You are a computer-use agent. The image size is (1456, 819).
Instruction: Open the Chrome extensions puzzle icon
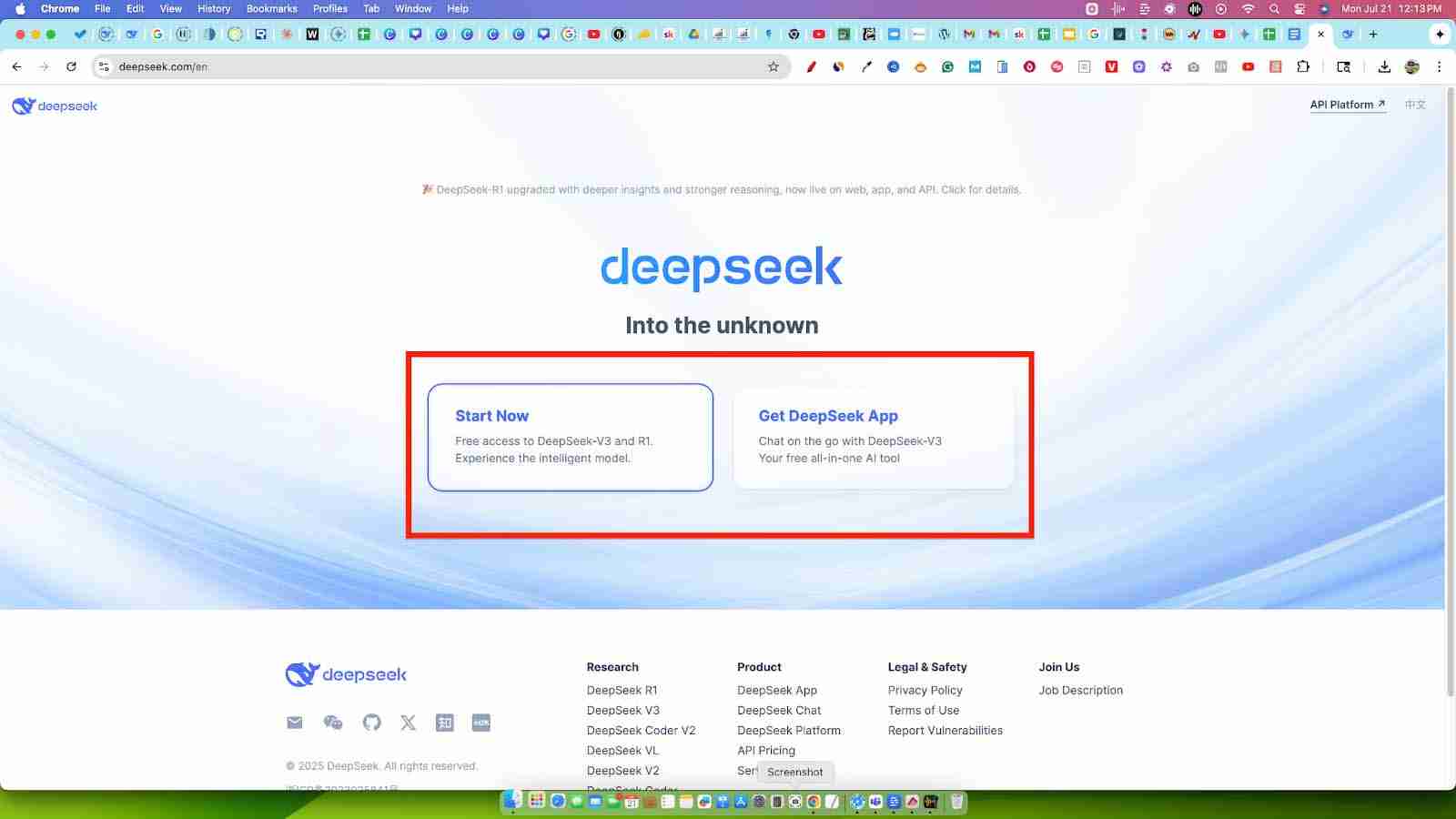(x=1303, y=66)
